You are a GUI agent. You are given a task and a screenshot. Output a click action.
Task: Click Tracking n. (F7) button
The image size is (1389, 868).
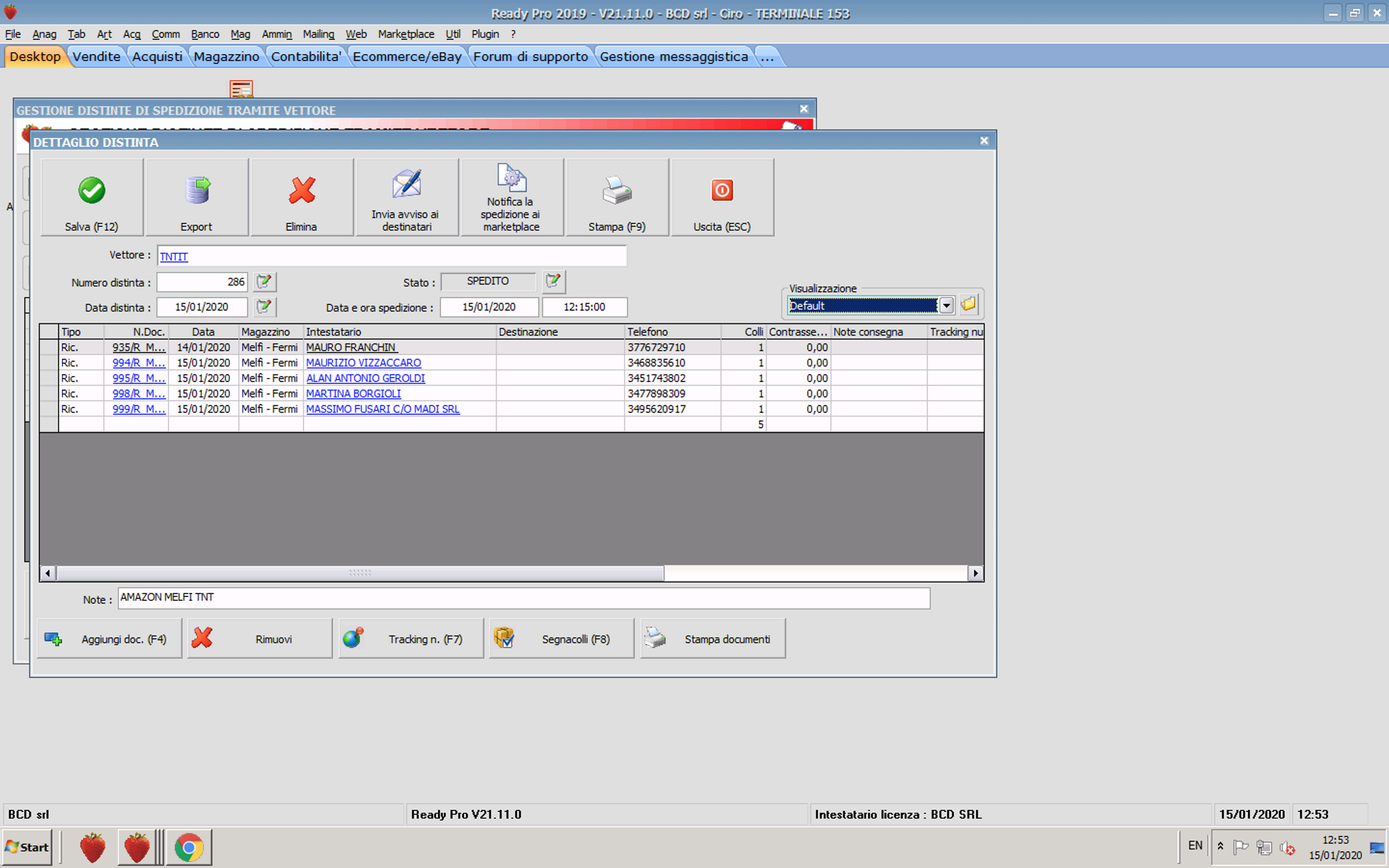(x=411, y=638)
